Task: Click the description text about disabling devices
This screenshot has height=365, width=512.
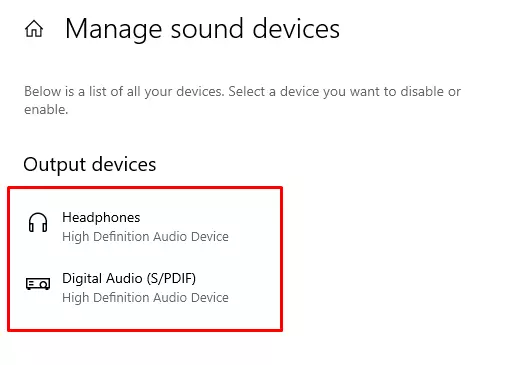Action: [242, 100]
